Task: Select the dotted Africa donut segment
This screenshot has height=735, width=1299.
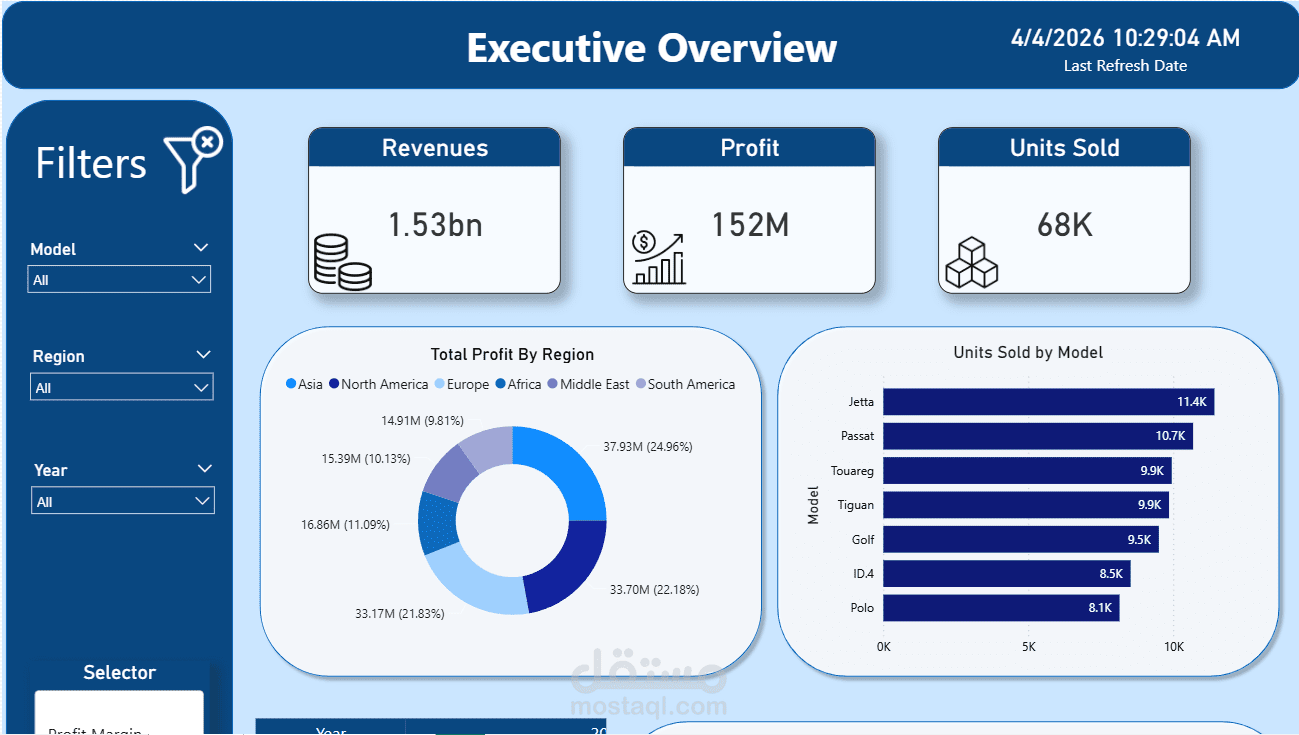Action: pyautogui.click(x=436, y=524)
